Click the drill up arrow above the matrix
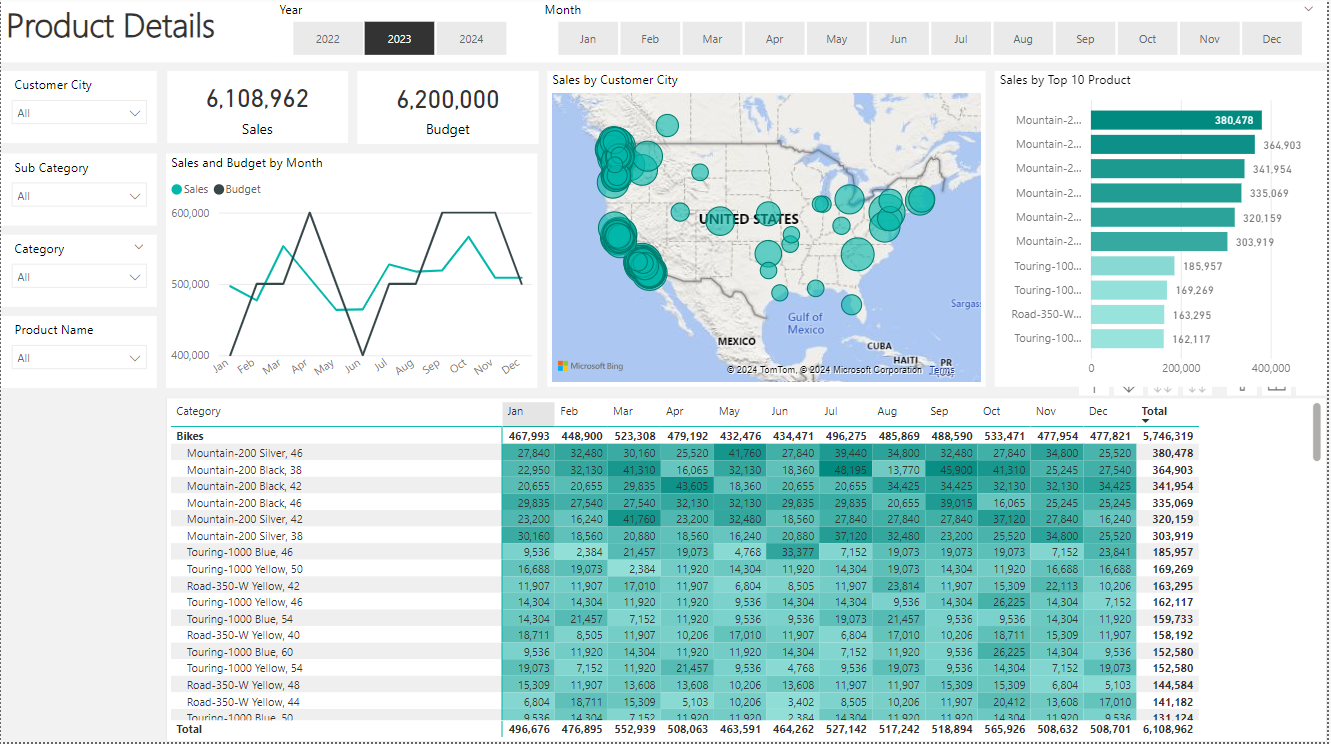1331x744 pixels. [x=1093, y=388]
